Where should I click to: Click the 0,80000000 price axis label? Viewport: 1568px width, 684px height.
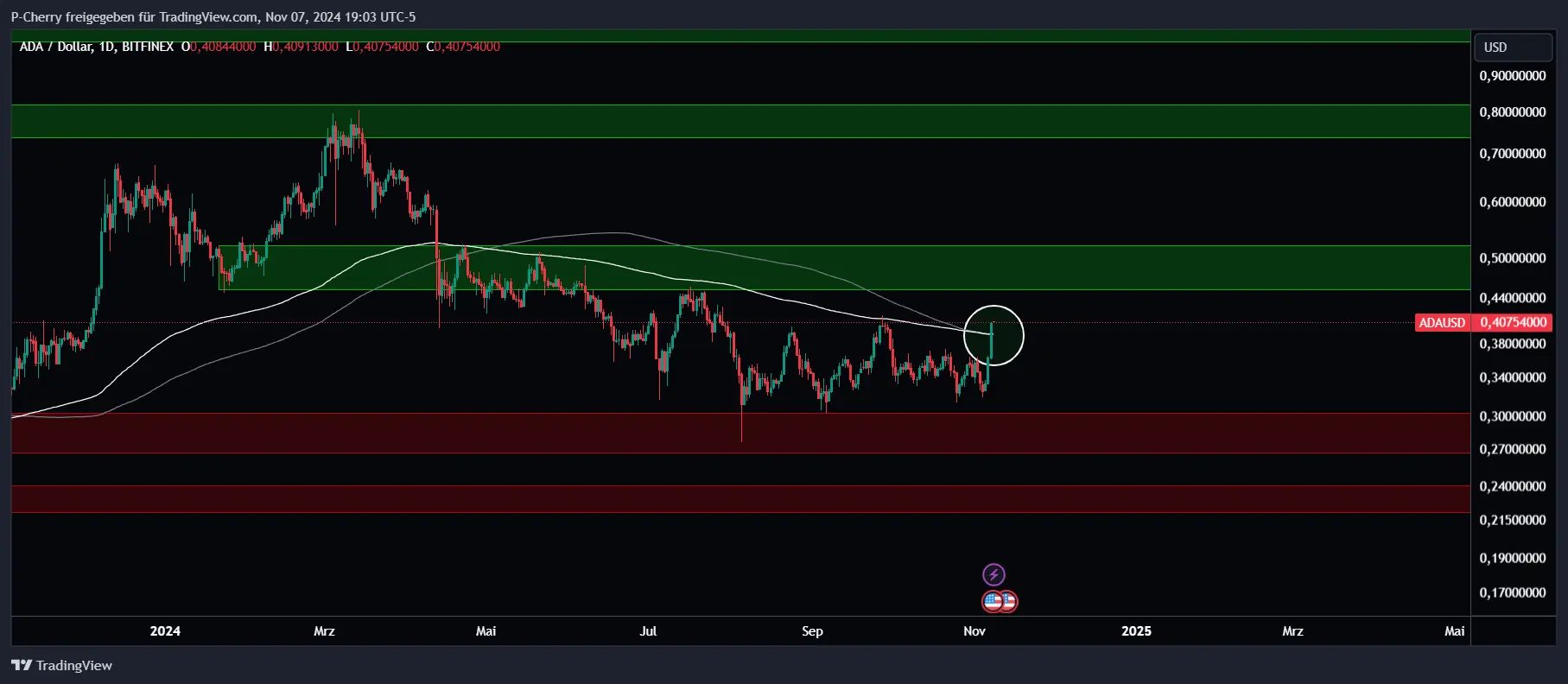click(x=1513, y=112)
